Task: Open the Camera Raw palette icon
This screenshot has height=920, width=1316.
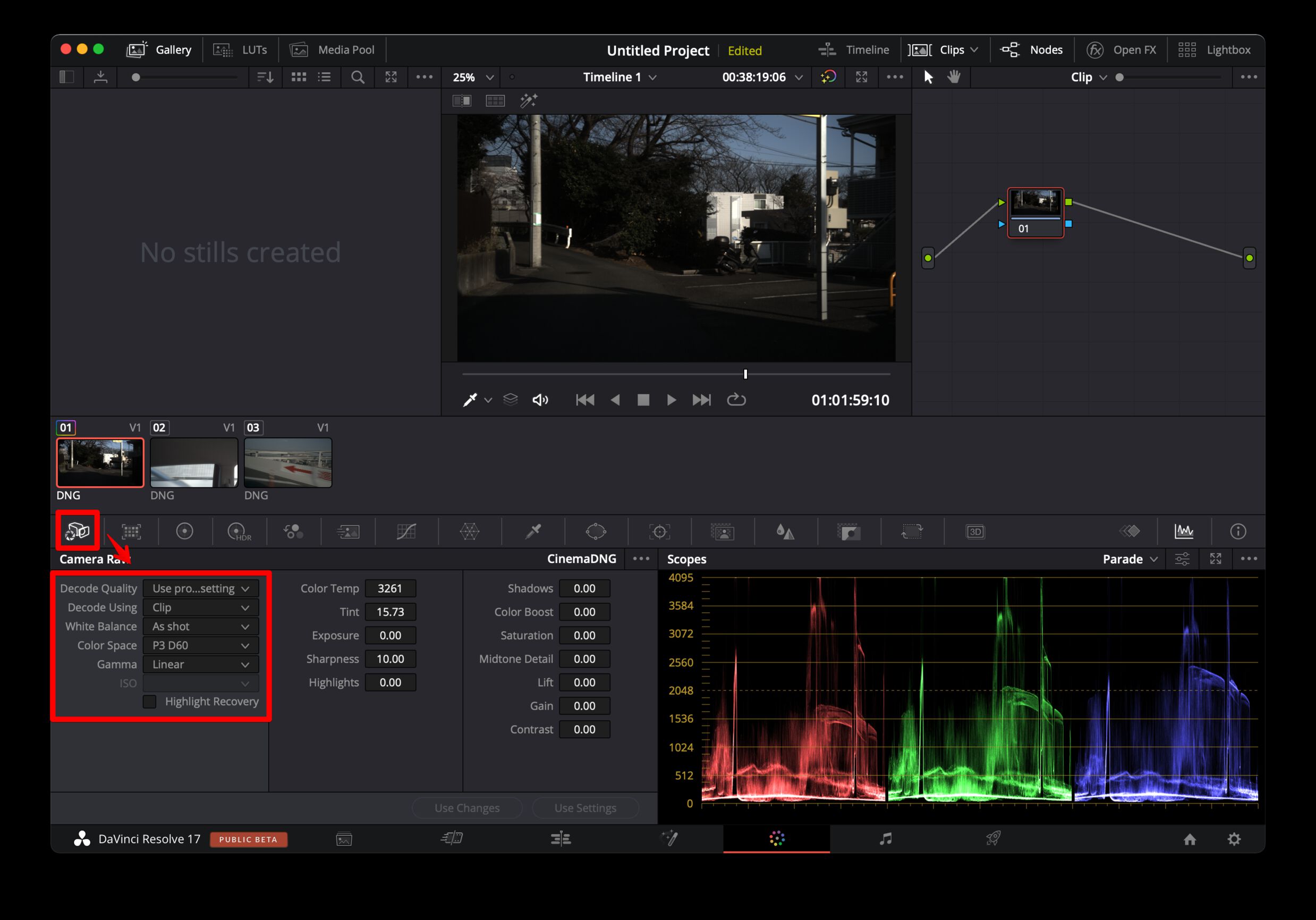Action: point(78,531)
